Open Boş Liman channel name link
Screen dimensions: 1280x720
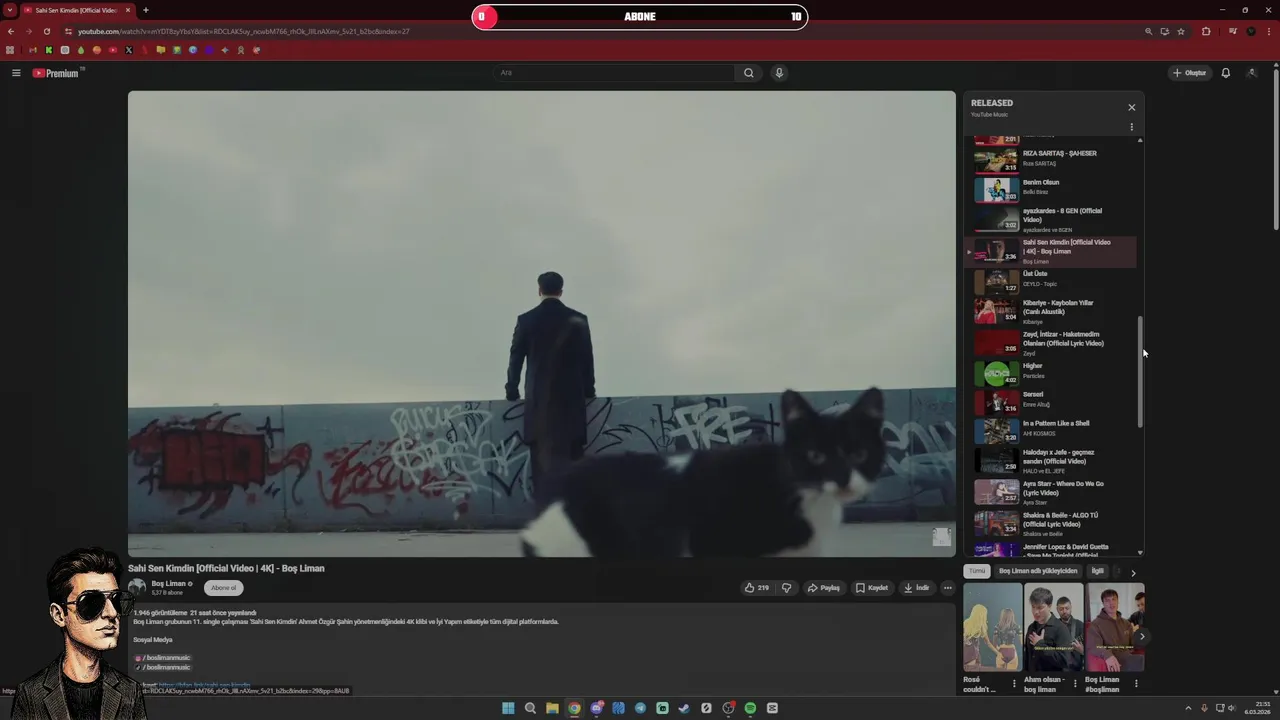pos(169,584)
